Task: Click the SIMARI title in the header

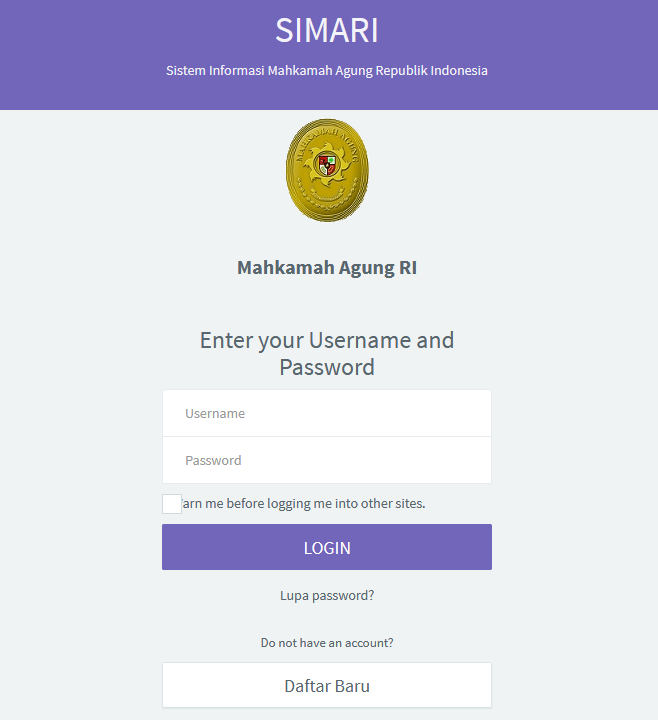Action: click(327, 31)
